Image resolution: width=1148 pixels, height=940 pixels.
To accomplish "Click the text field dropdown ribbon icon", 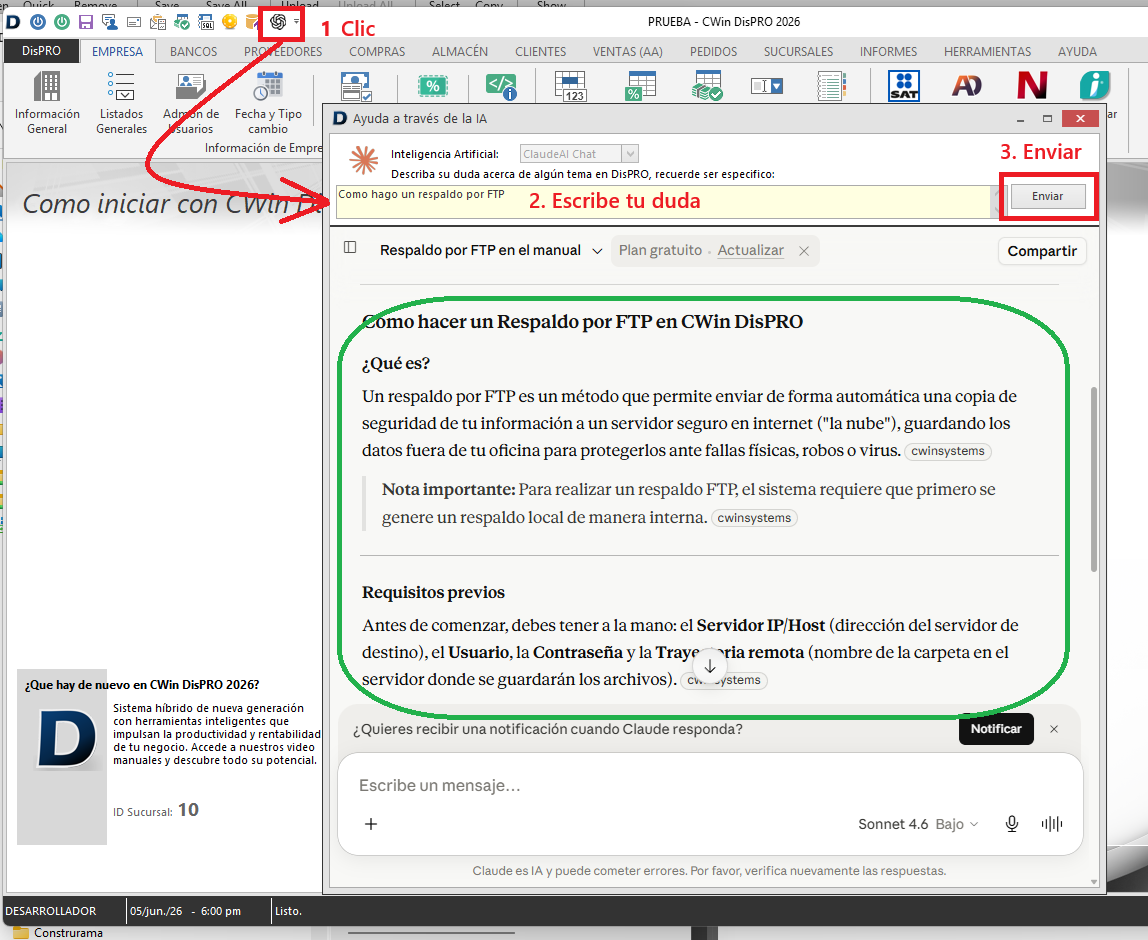I will [x=767, y=86].
